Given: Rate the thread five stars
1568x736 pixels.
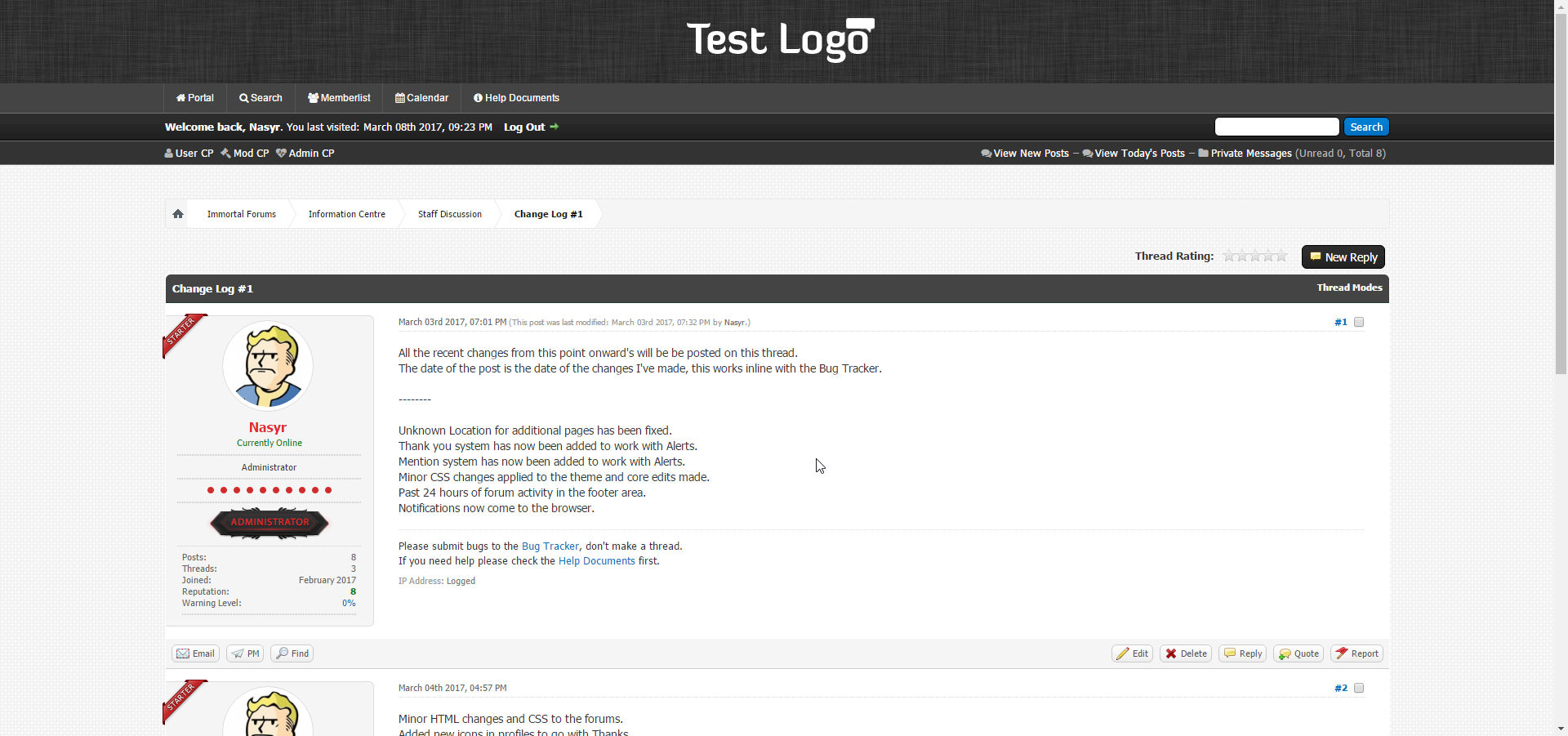Looking at the screenshot, I should point(1281,256).
